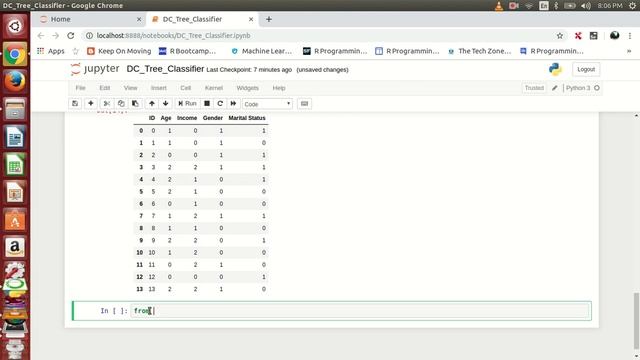Image resolution: width=640 pixels, height=360 pixels.
Task: Switch to the Home browser tab
Action: (x=60, y=19)
